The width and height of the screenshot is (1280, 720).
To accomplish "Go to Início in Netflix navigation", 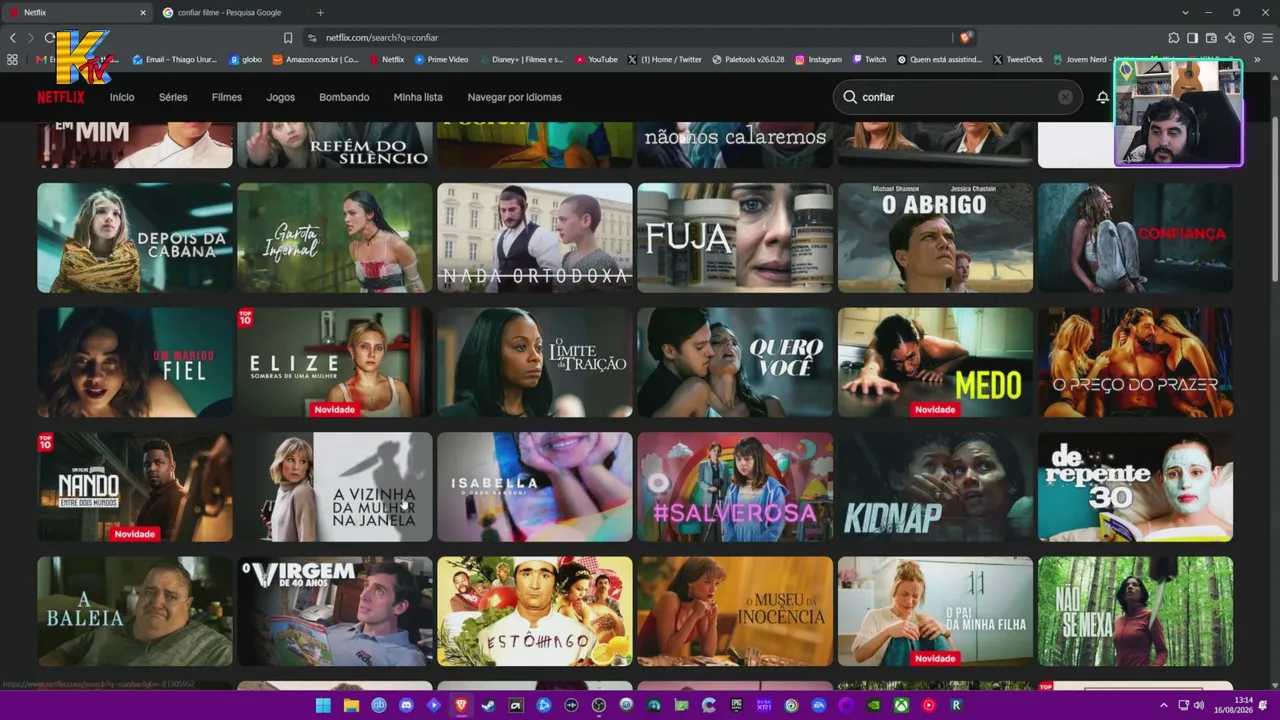I will click(122, 97).
